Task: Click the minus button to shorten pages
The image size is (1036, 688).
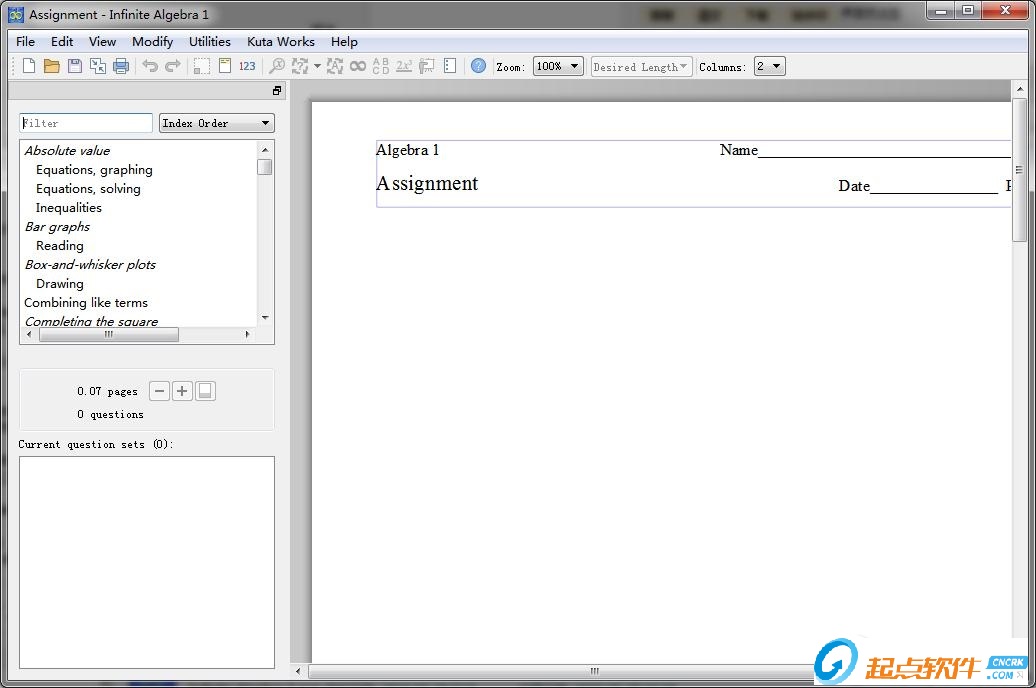Action: tap(159, 391)
